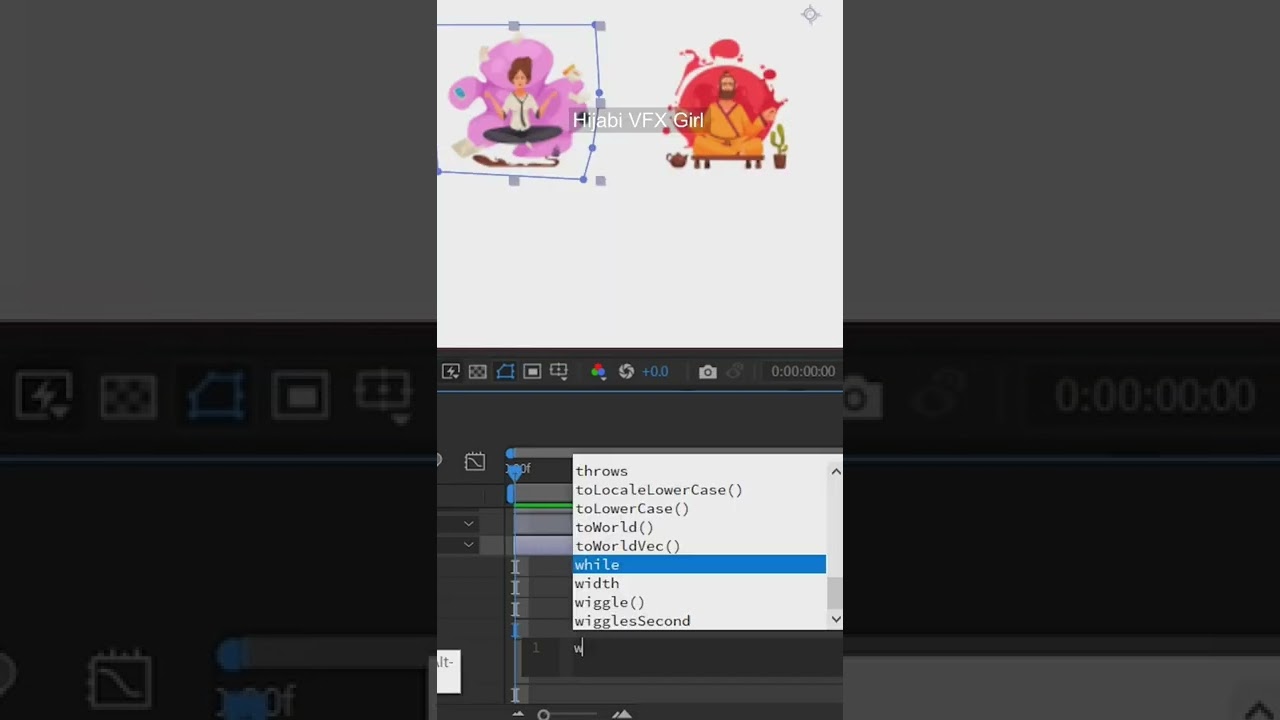Select the meditating woman layer in the viewer

point(520,105)
